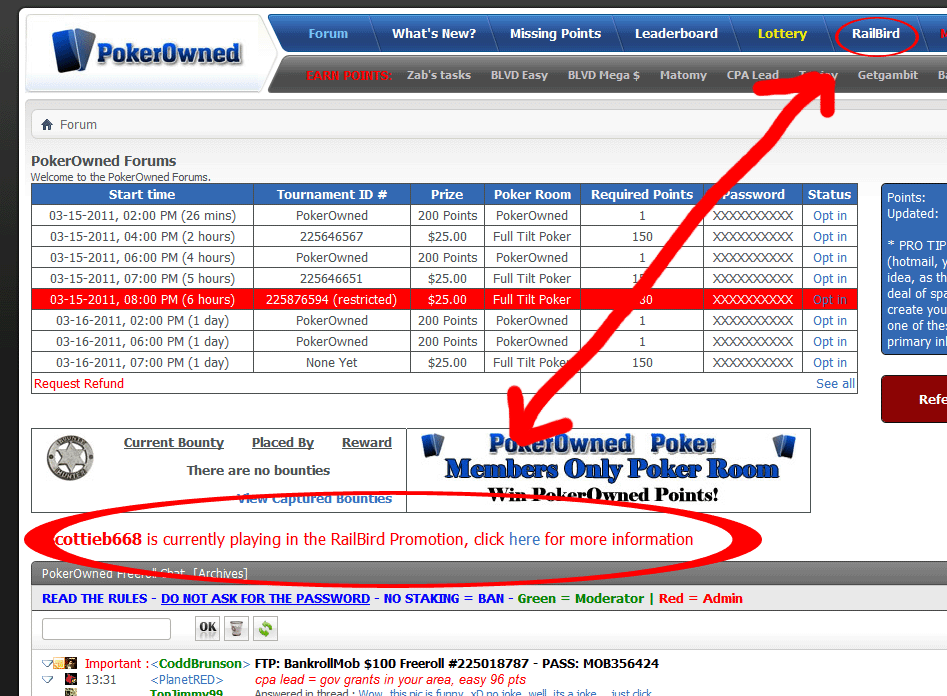Open the Lottery tab
947x696 pixels.
(x=782, y=34)
